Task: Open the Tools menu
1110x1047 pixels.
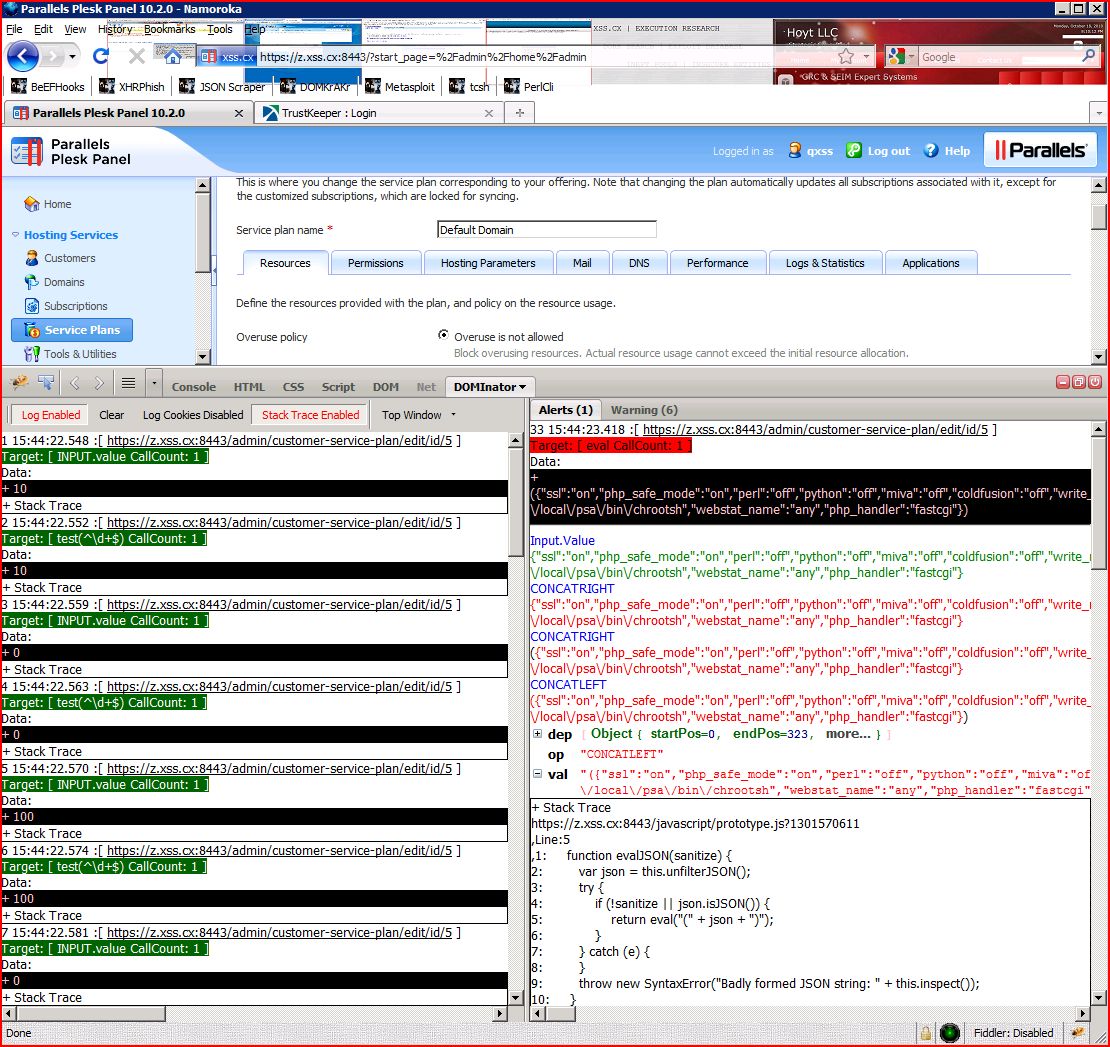Action: 219,29
